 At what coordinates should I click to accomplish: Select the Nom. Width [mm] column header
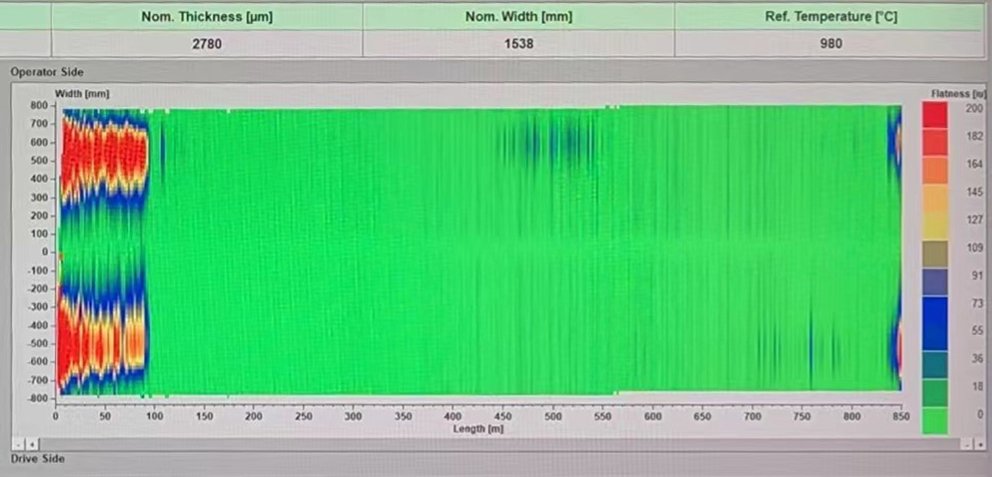point(517,17)
